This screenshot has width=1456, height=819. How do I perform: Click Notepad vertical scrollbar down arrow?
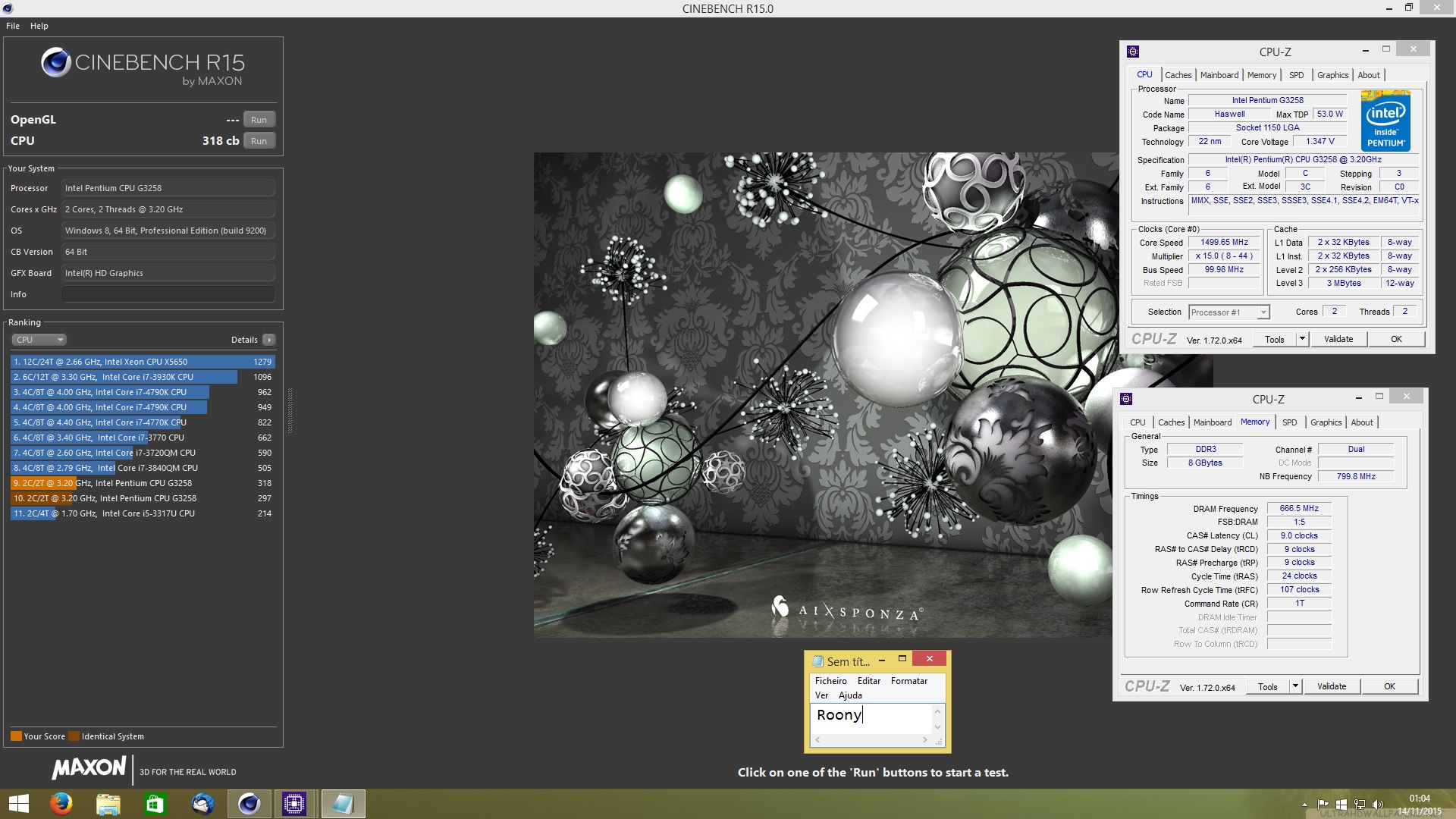[938, 726]
